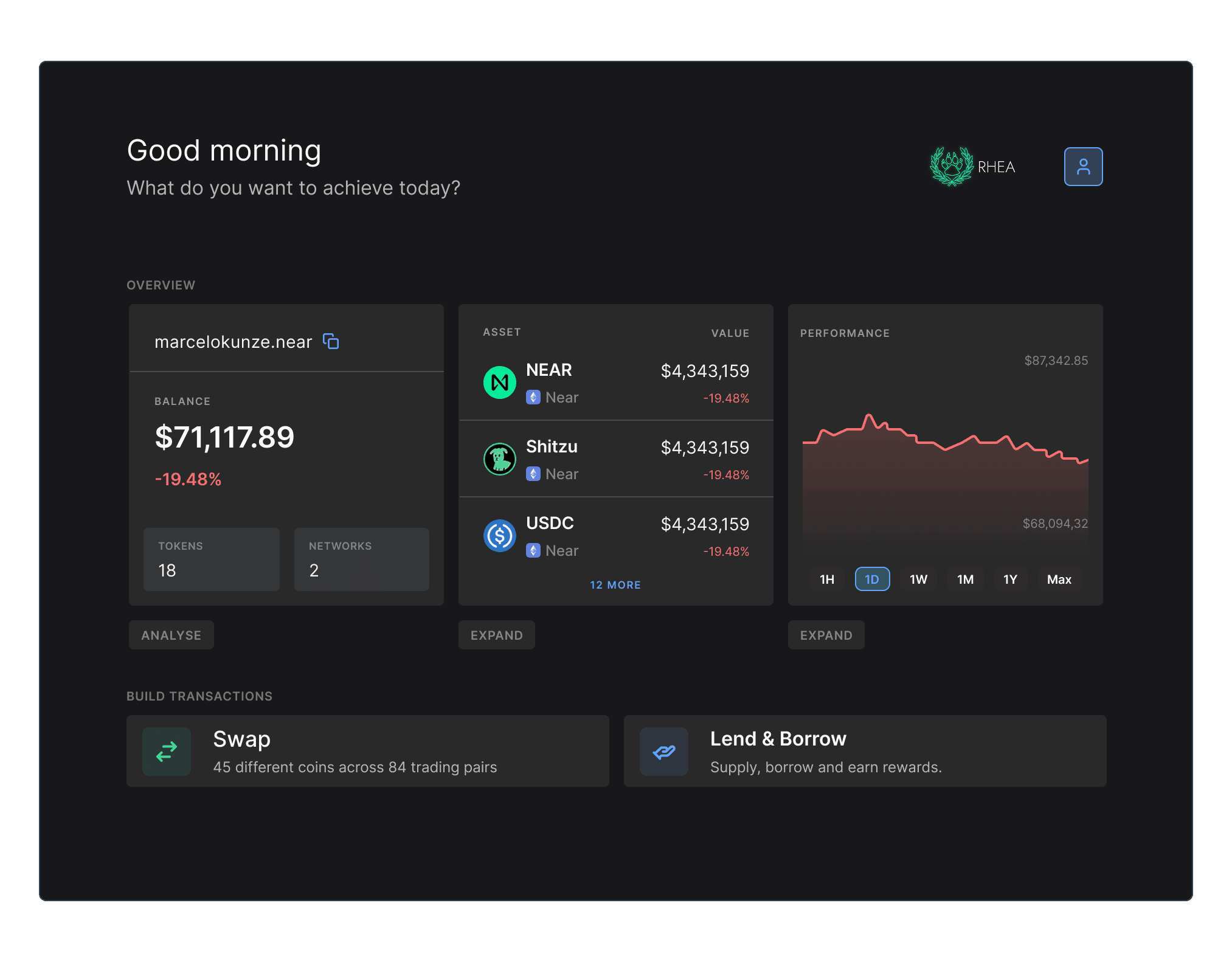Enable the Max performance range
Screen dimensions: 1232x962
tap(1059, 579)
